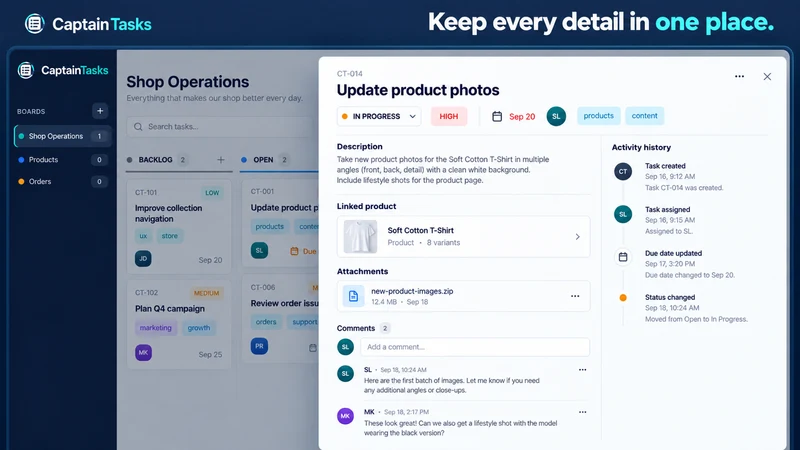This screenshot has height=450, width=800.
Task: Open the attachment options ellipsis
Action: coord(575,296)
